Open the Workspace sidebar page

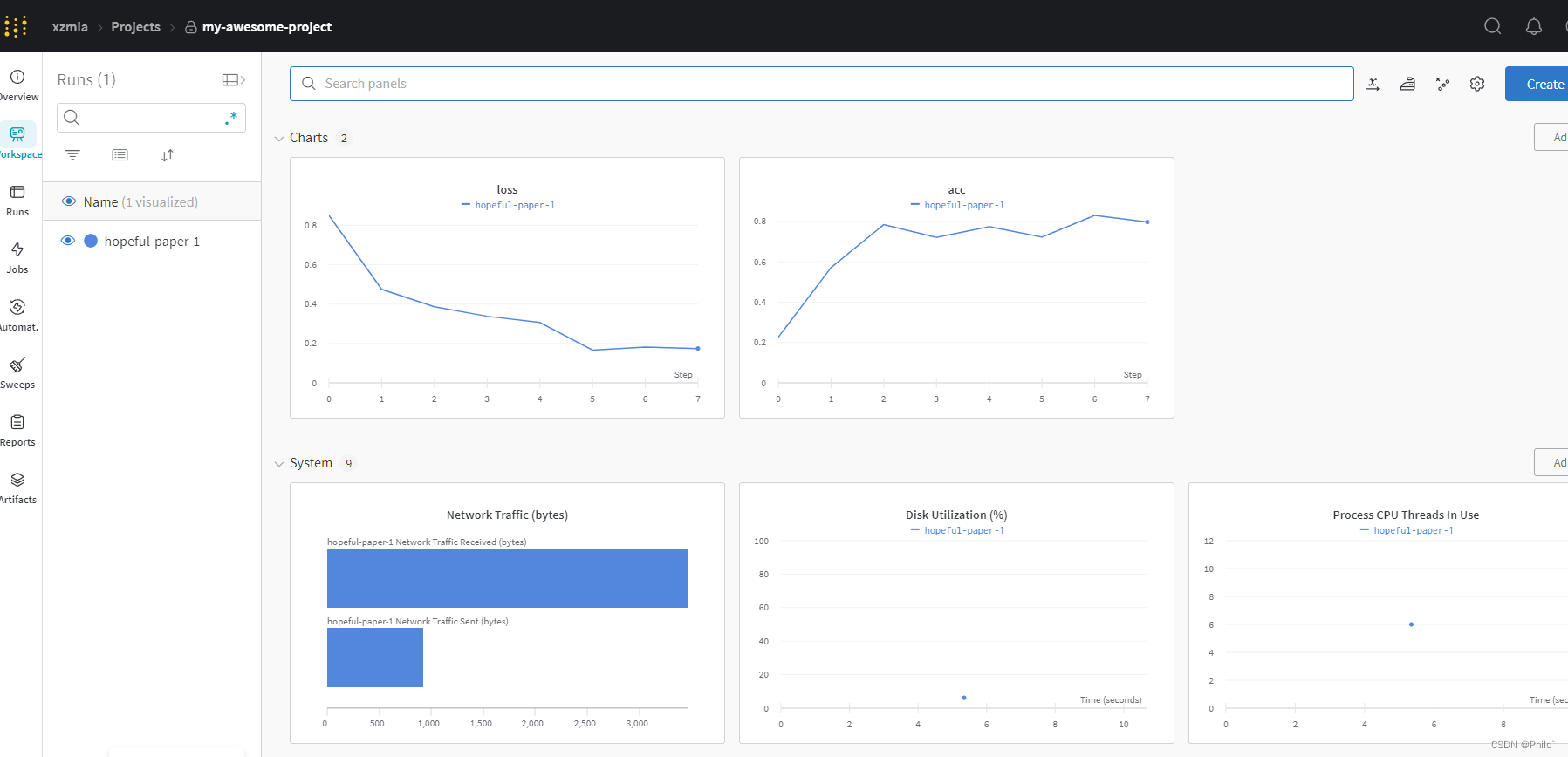18,142
